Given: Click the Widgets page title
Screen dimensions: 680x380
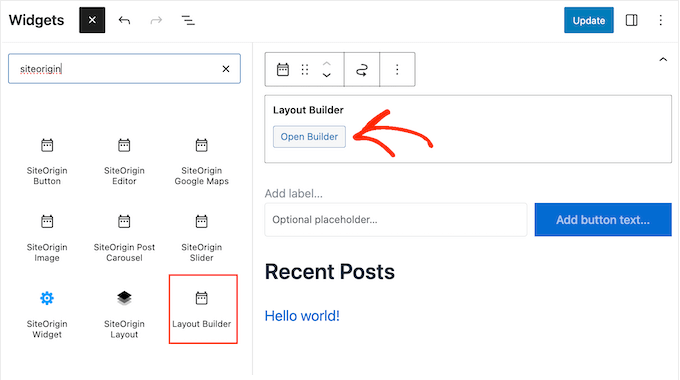Looking at the screenshot, I should pyautogui.click(x=36, y=20).
